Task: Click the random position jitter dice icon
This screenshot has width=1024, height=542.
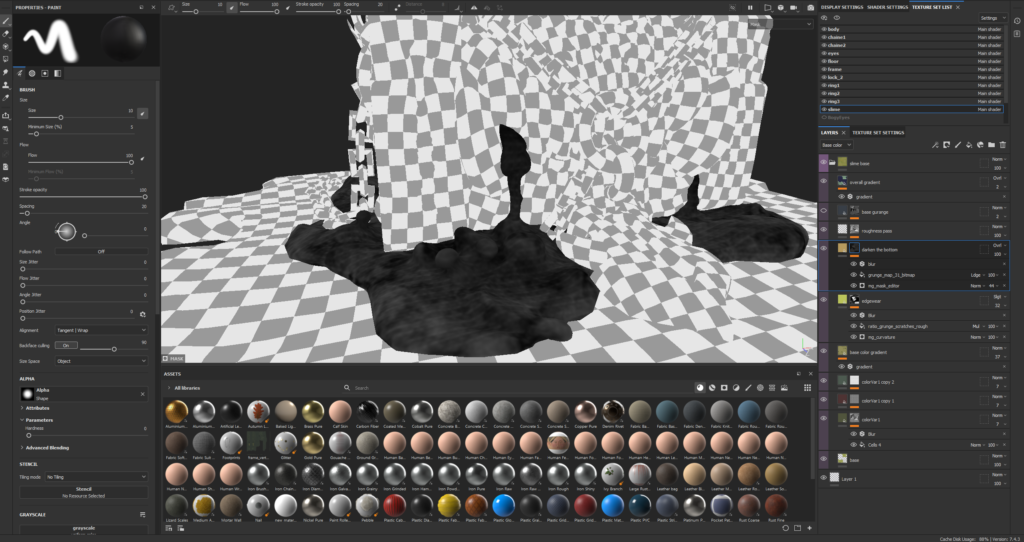Action: coord(142,314)
